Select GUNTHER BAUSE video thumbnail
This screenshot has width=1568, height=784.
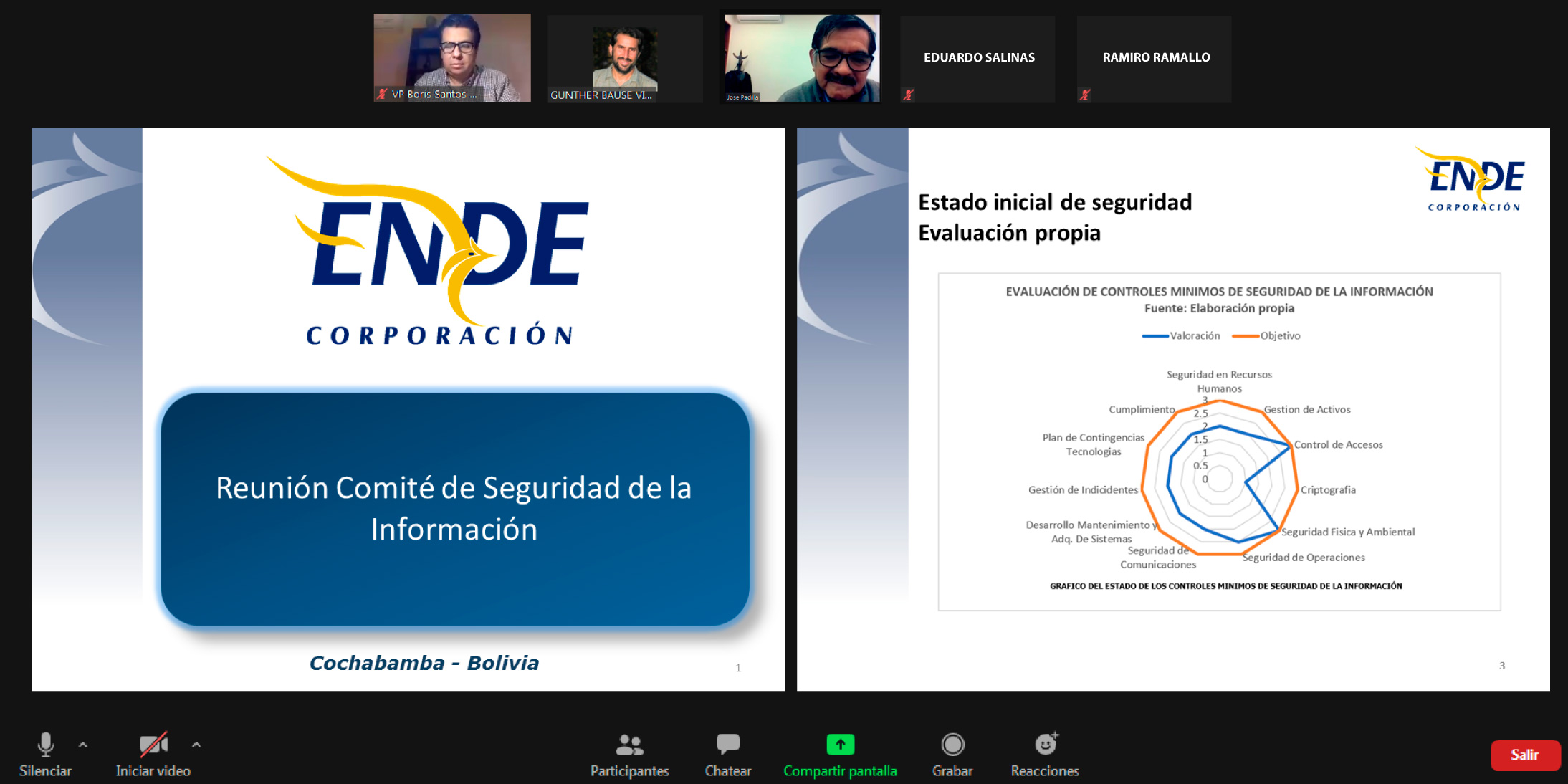click(x=624, y=59)
